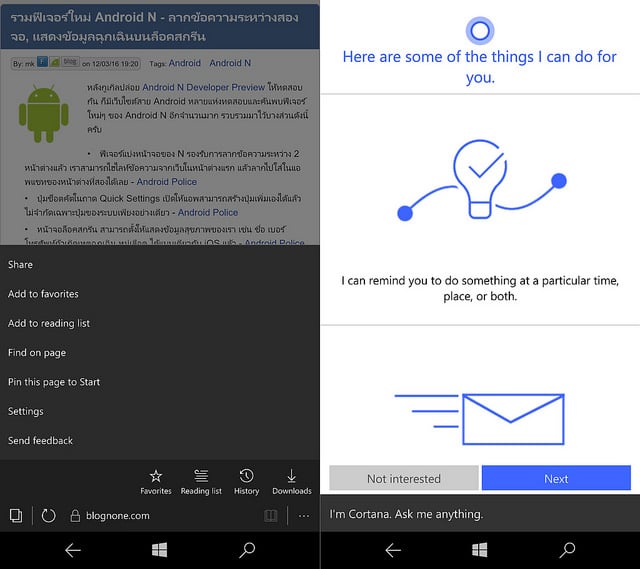Click the author name mk
Image resolution: width=640 pixels, height=569 pixels.
pos(29,64)
